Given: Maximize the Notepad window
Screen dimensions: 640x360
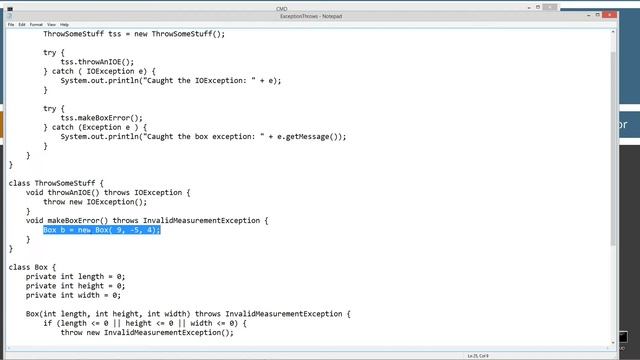Looking at the screenshot, I should click(x=598, y=15).
